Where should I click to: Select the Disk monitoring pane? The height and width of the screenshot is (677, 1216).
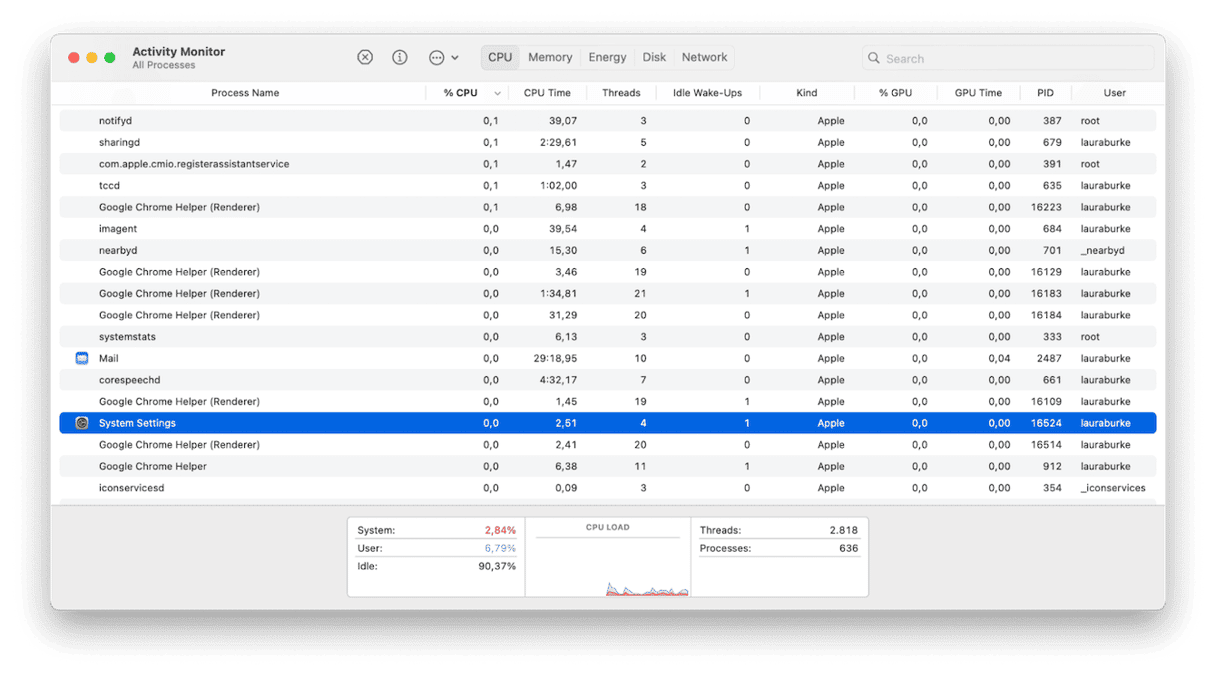(x=654, y=57)
